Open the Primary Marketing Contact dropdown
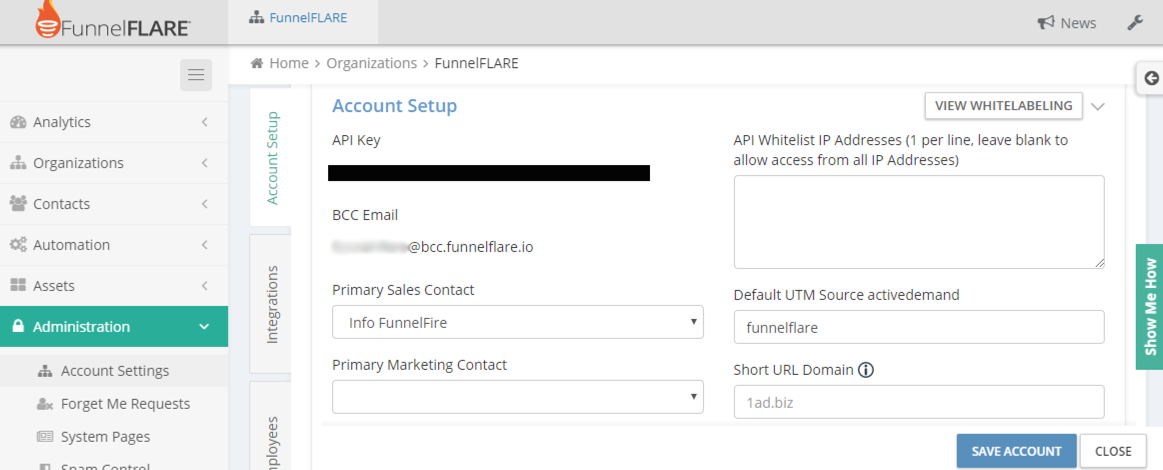This screenshot has width=1163, height=470. (517, 397)
